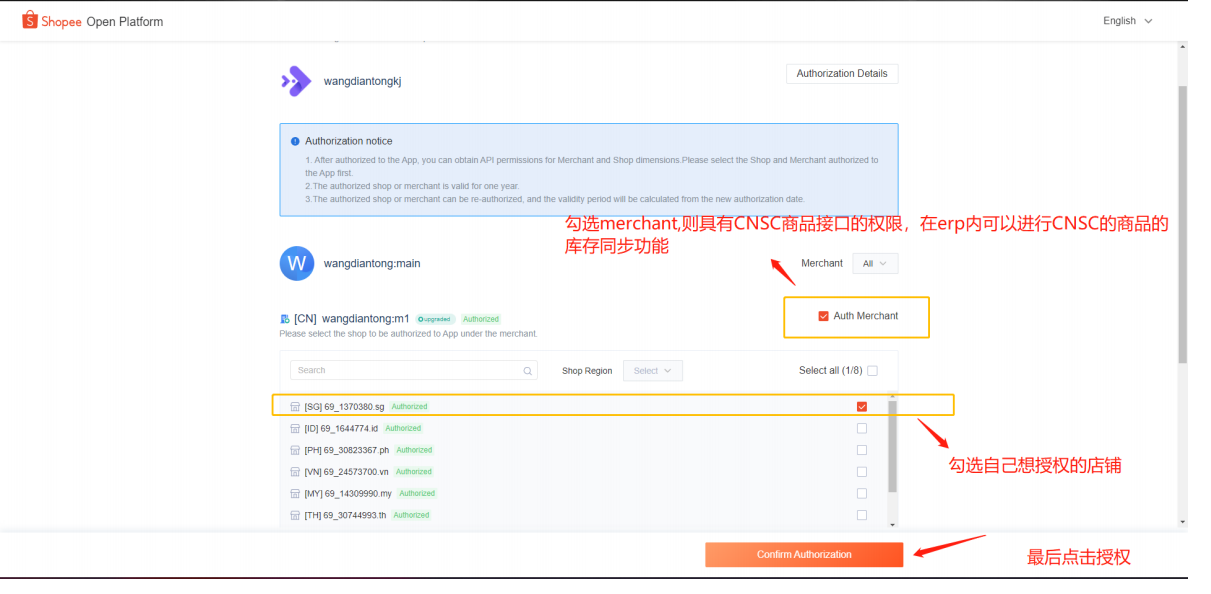Click the [SG] 69_1370380.sg shop name
Image resolution: width=1211 pixels, height=594 pixels.
tap(345, 407)
